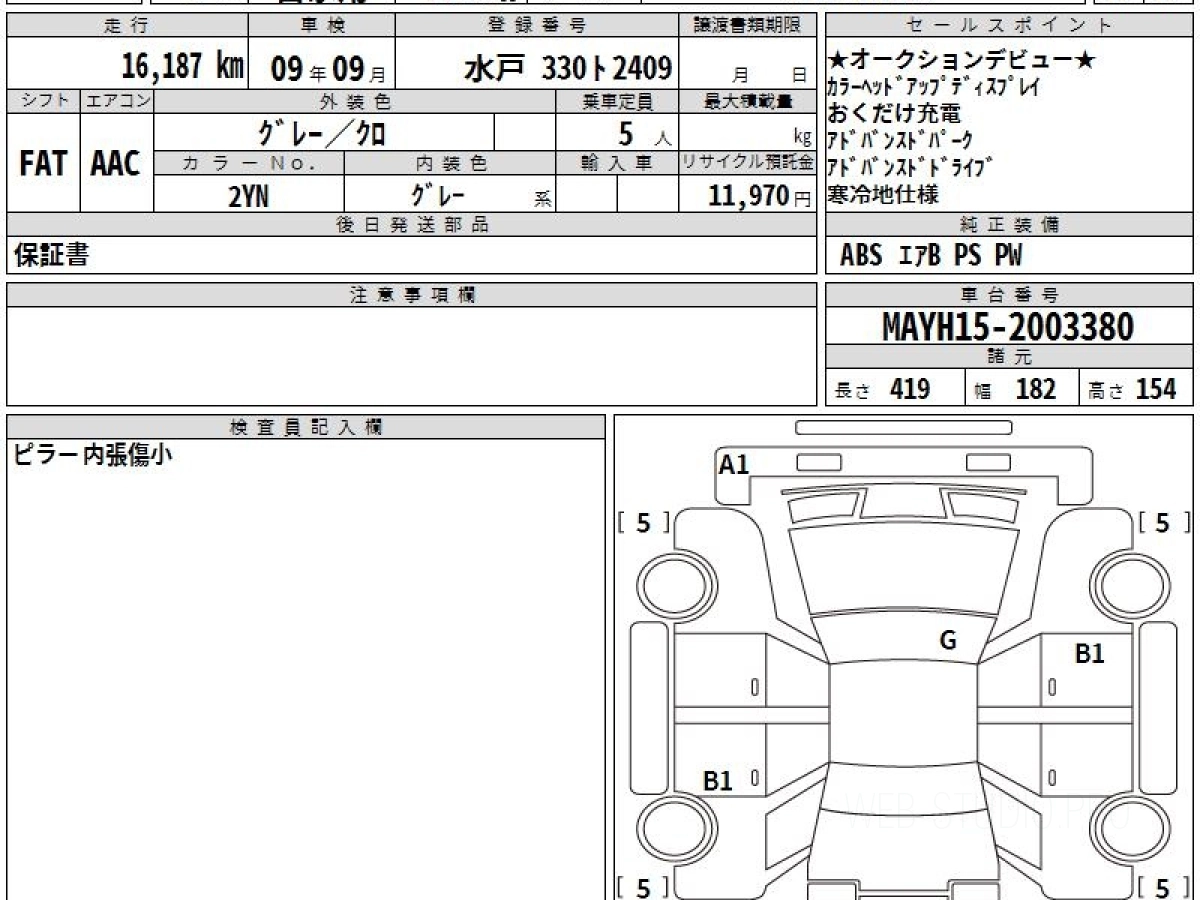The width and height of the screenshot is (1200, 900).
Task: Select the color number 2YN
Action: pyautogui.click(x=248, y=196)
